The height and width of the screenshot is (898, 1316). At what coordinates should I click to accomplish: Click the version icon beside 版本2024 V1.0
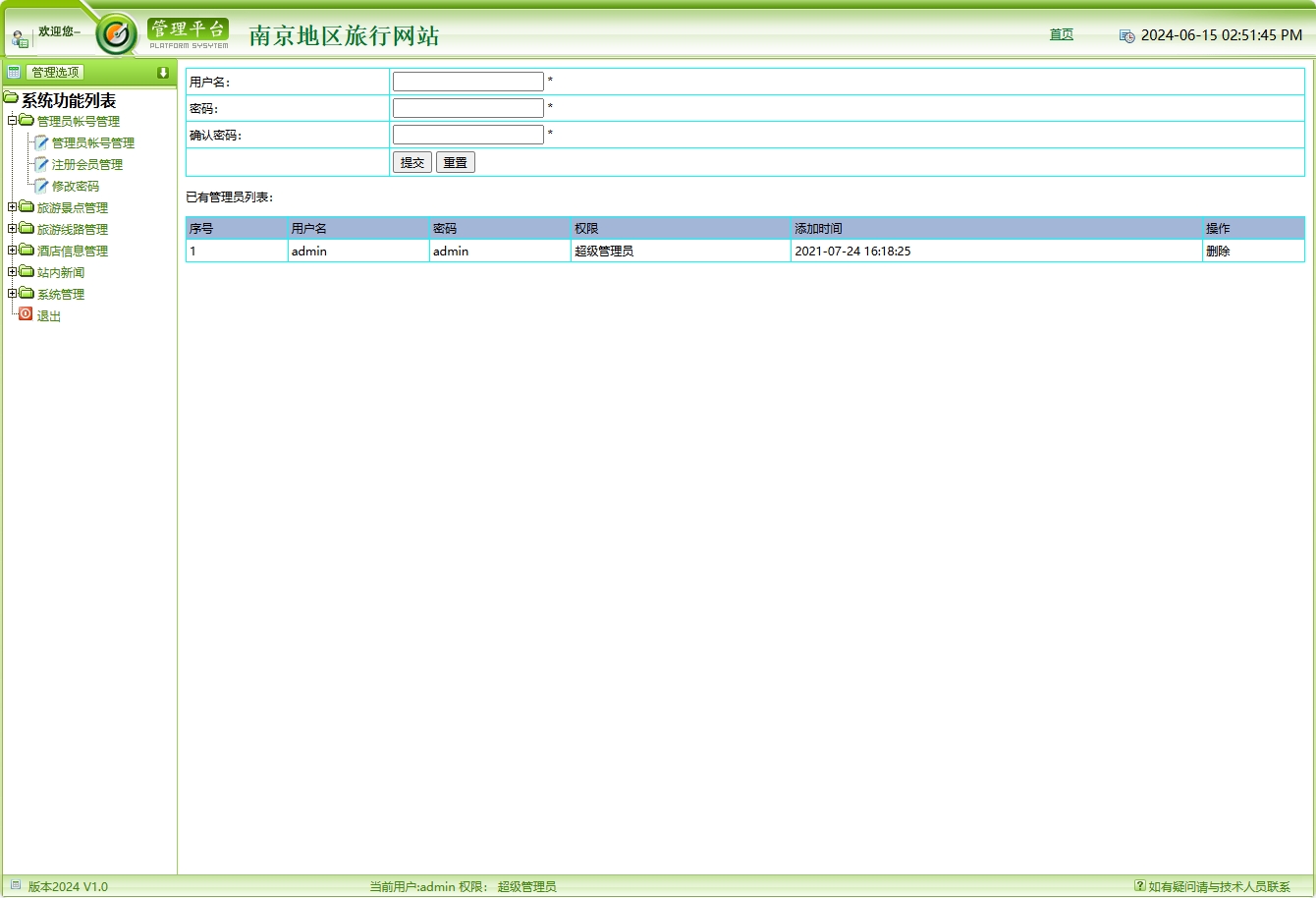point(16,885)
